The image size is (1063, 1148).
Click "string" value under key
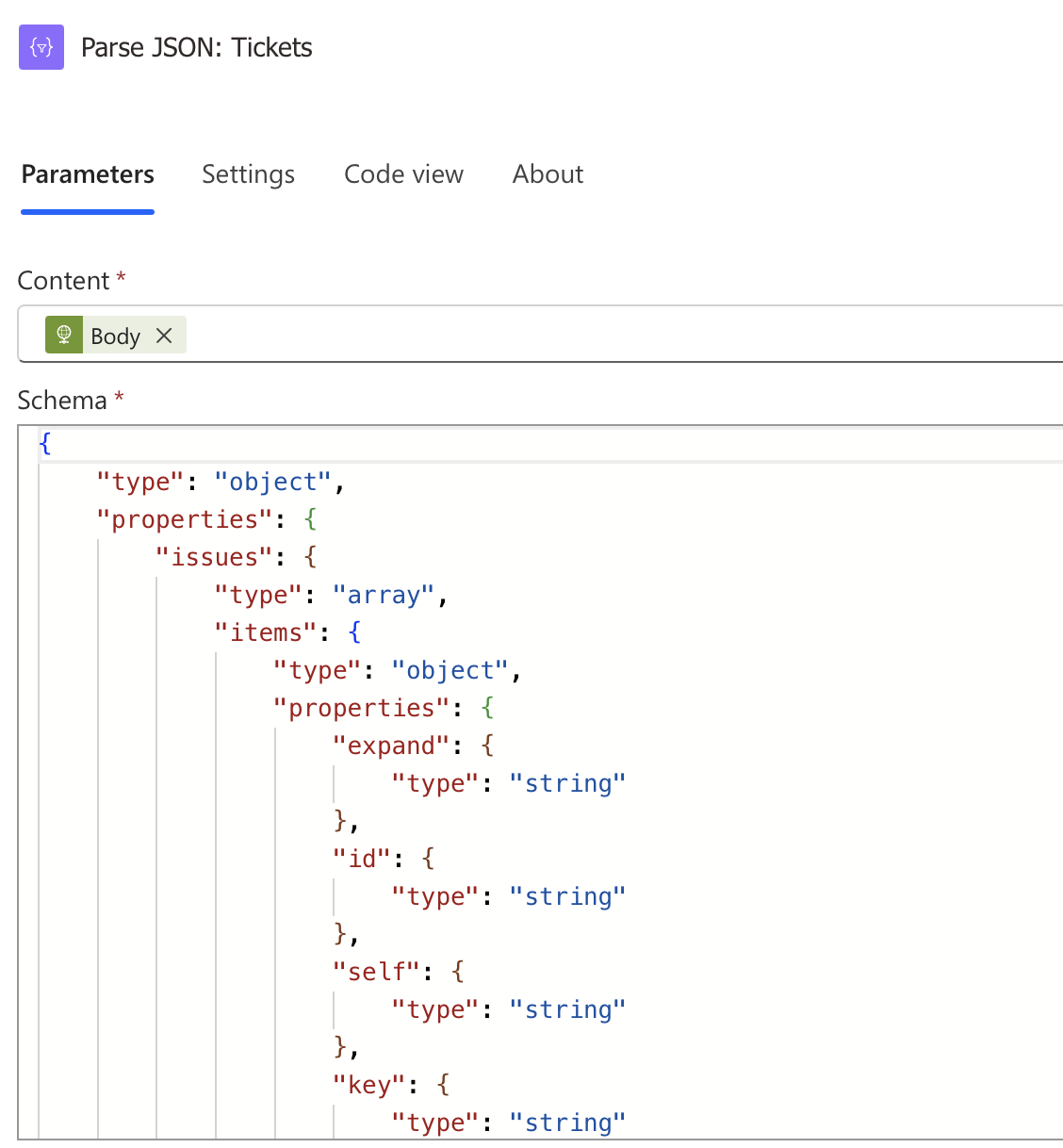pyautogui.click(x=567, y=1123)
